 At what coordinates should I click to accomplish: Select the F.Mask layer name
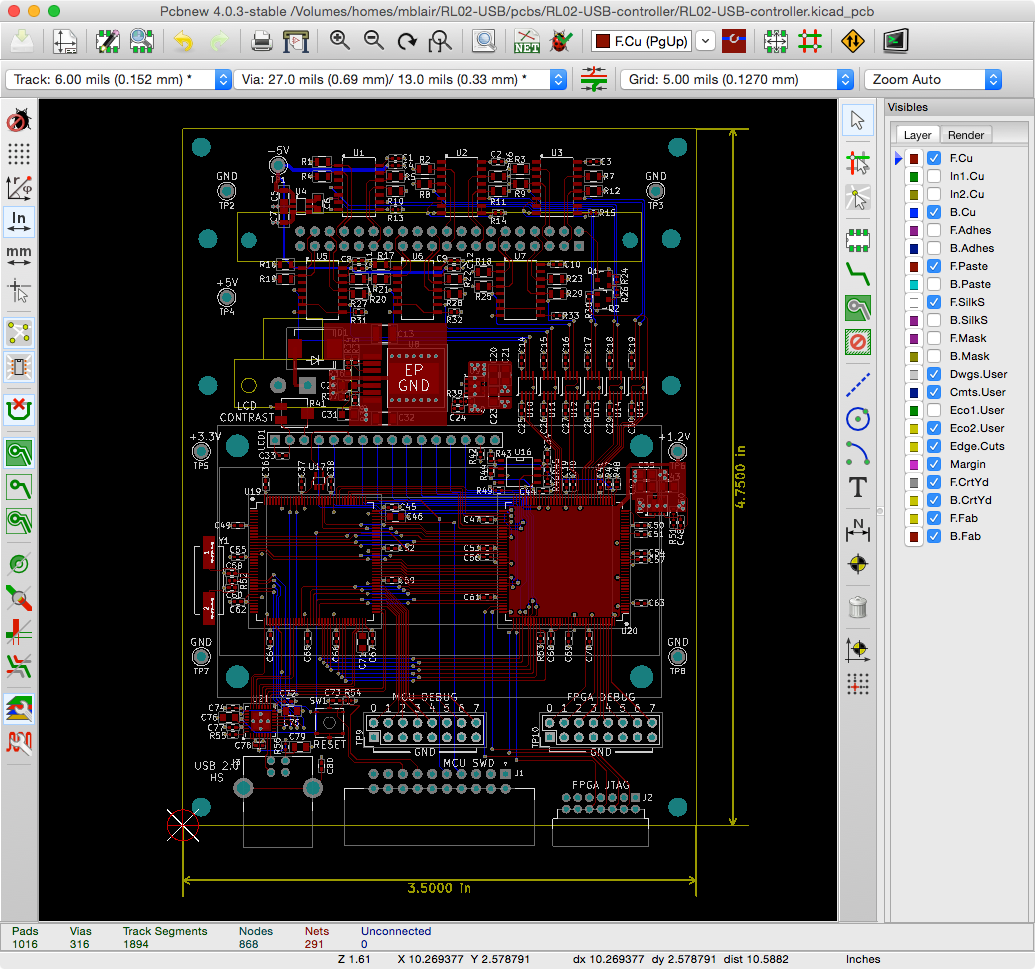(968, 338)
